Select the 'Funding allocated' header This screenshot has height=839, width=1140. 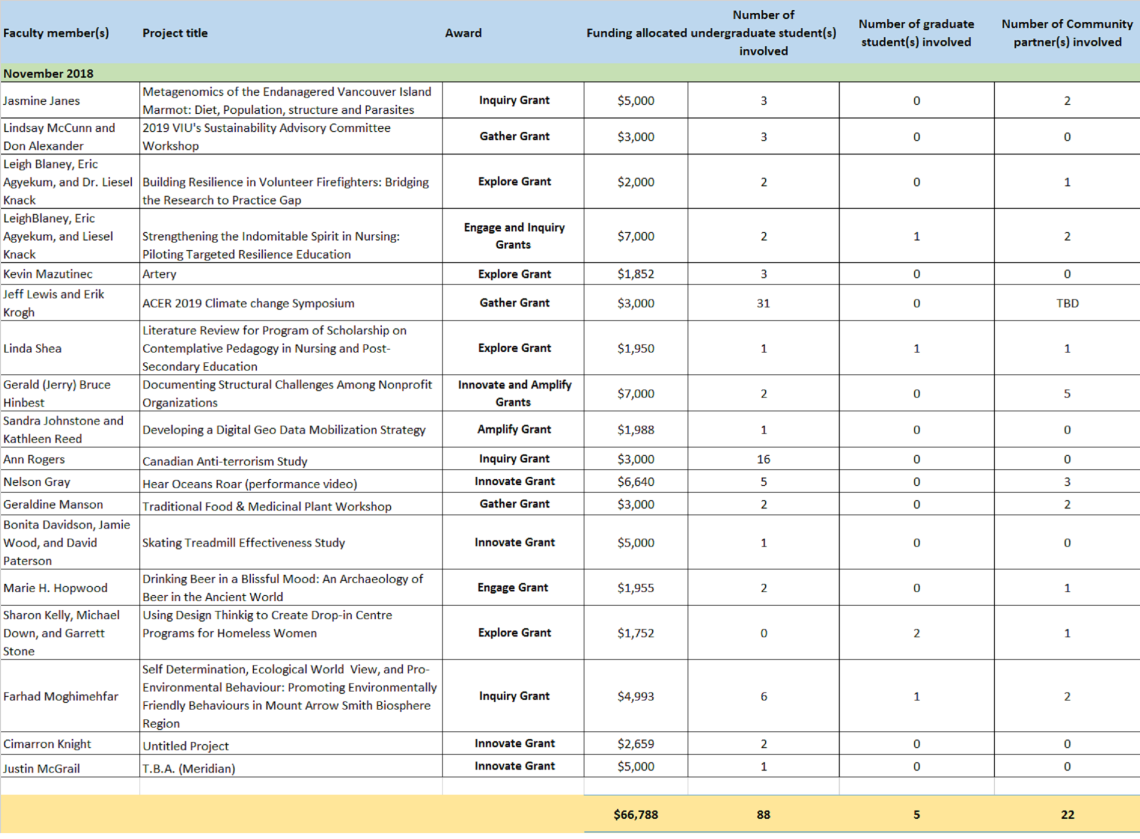pos(637,33)
